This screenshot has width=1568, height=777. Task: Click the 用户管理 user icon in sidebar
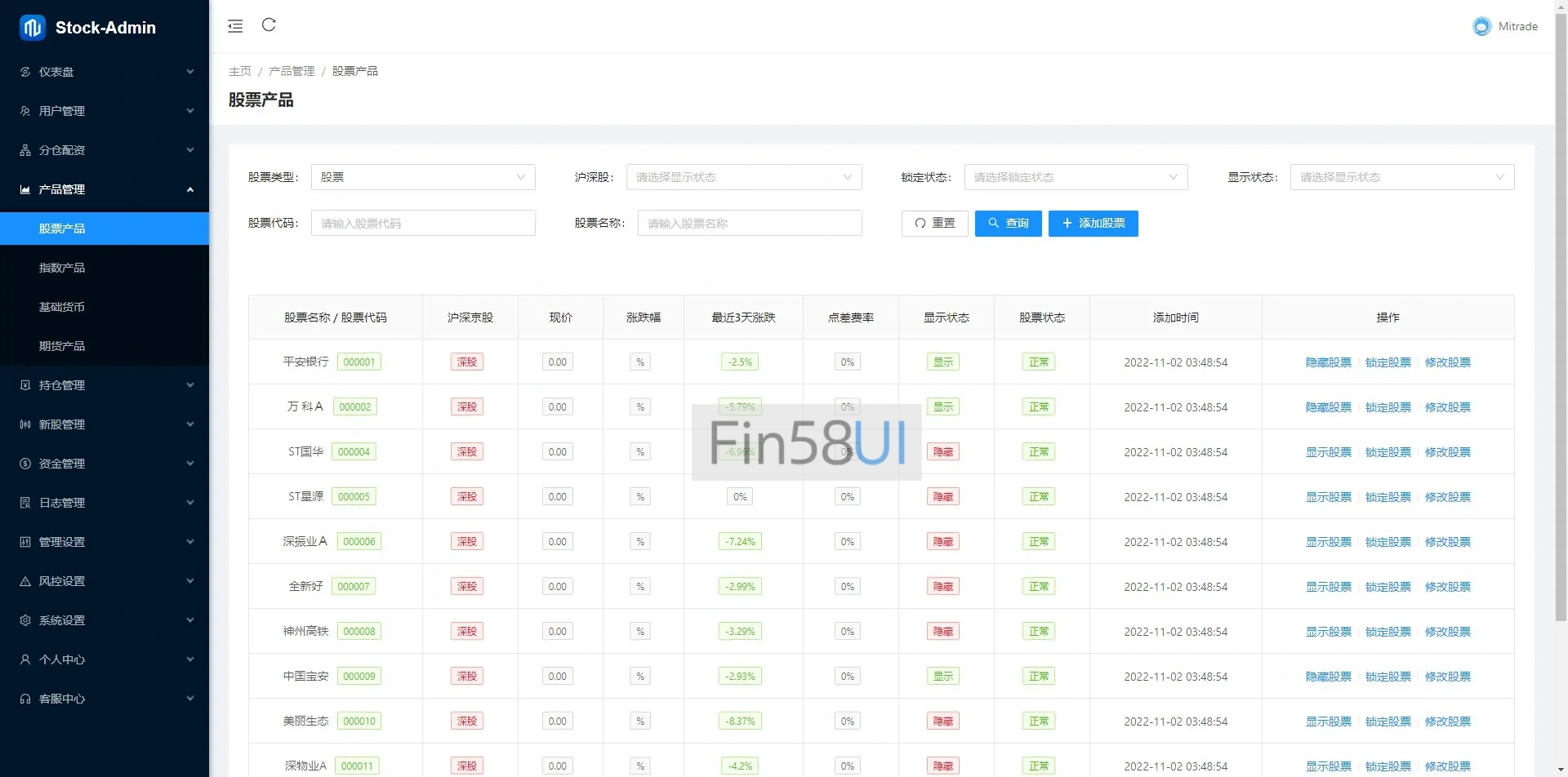coord(25,111)
